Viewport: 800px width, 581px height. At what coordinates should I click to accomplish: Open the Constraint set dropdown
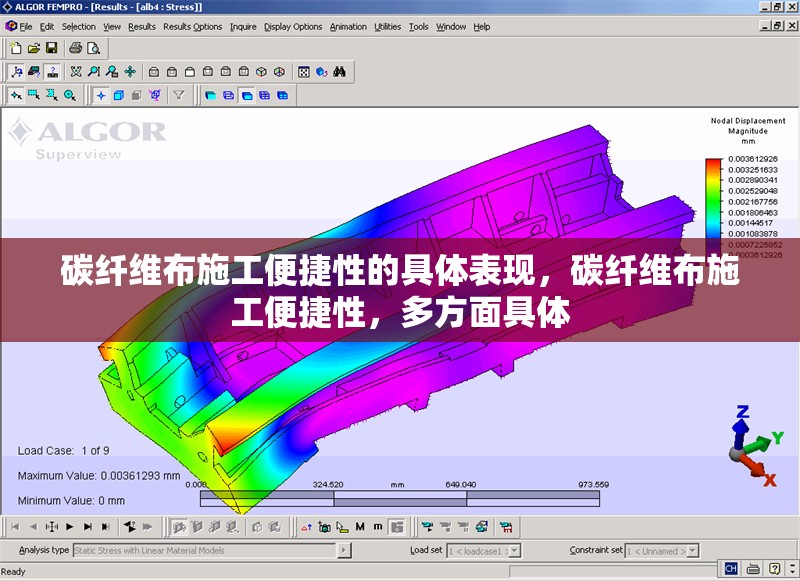693,551
